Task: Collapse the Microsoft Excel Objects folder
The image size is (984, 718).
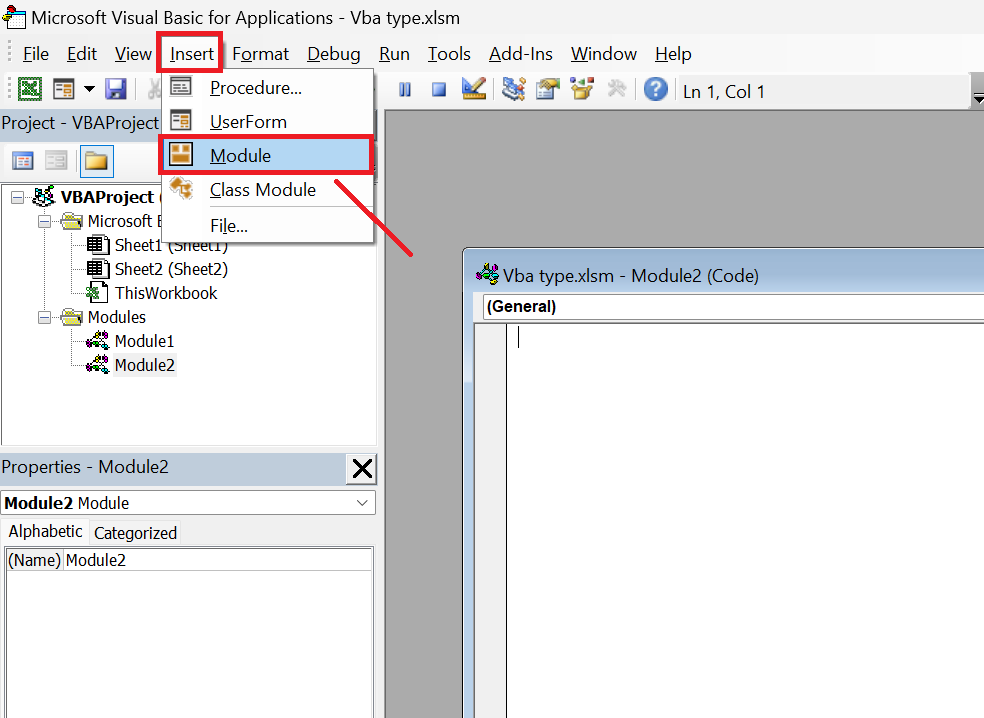Action: coord(45,222)
